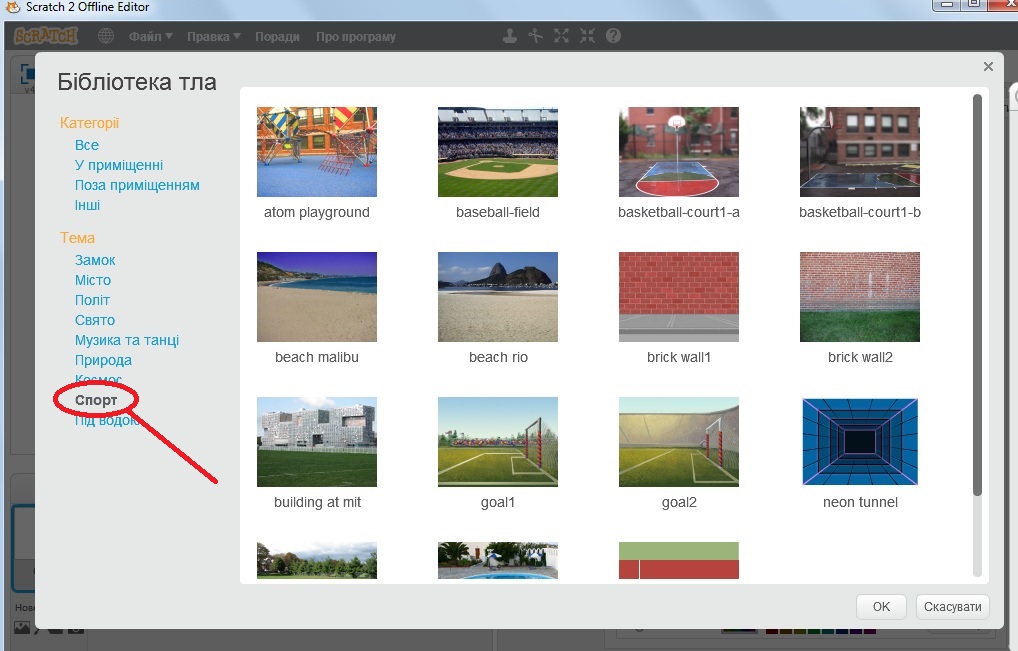This screenshot has height=651, width=1018.
Task: Select the Спорт theme
Action: [x=96, y=400]
